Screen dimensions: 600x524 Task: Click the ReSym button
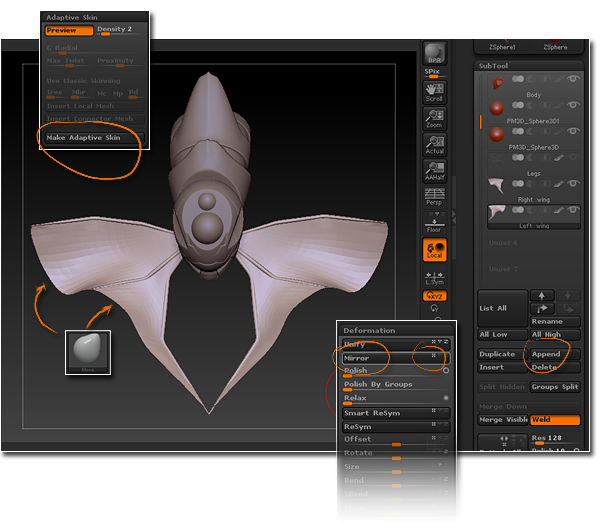click(x=396, y=427)
